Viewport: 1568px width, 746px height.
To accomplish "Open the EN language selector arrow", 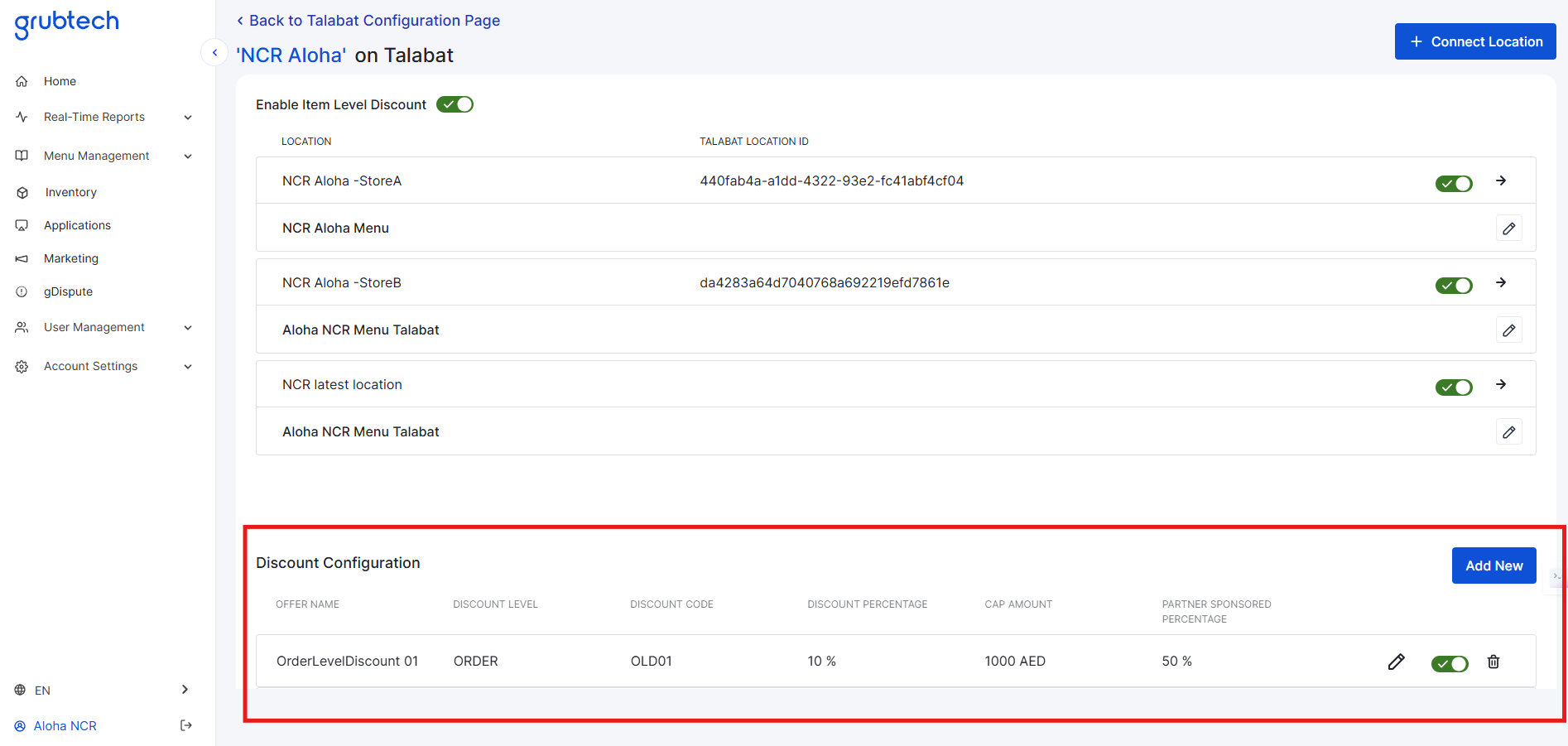I will coord(185,690).
